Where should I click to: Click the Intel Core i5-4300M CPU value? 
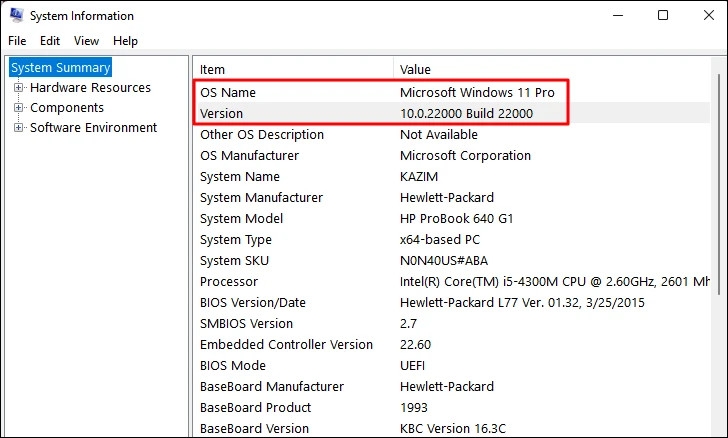tap(555, 281)
